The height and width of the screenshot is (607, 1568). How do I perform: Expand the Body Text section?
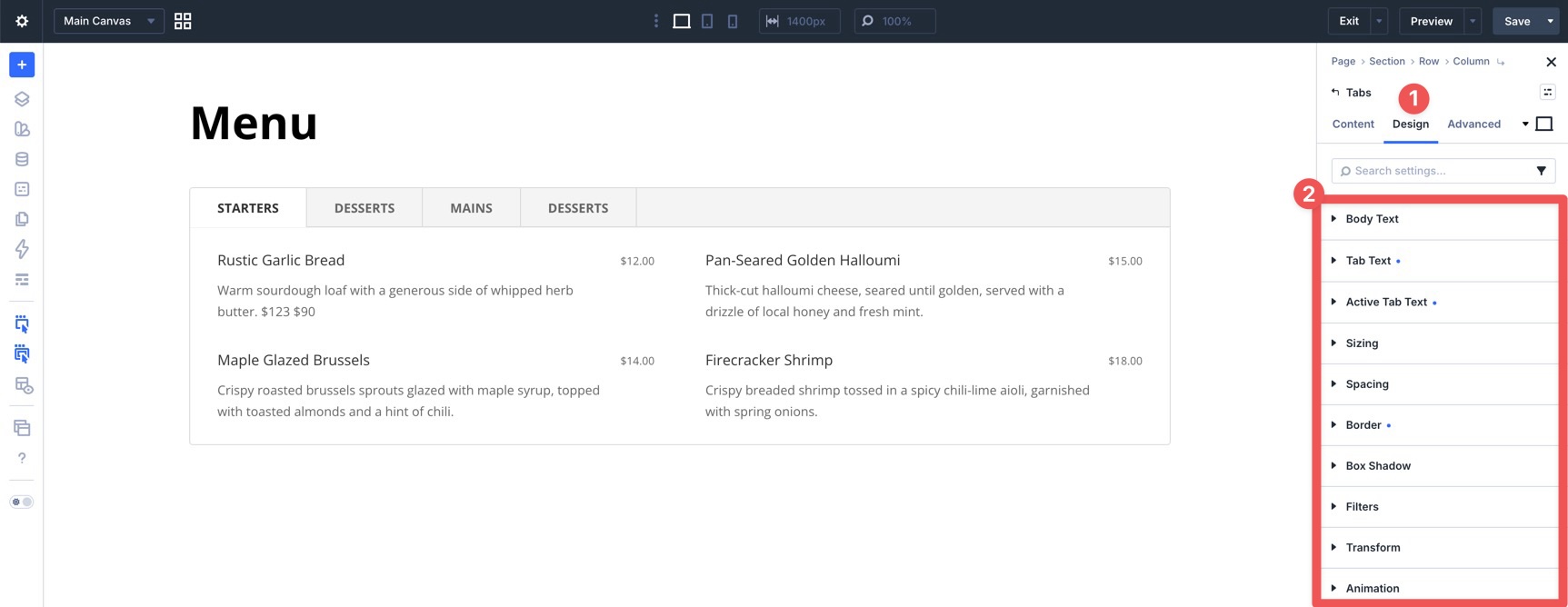[x=1440, y=219]
